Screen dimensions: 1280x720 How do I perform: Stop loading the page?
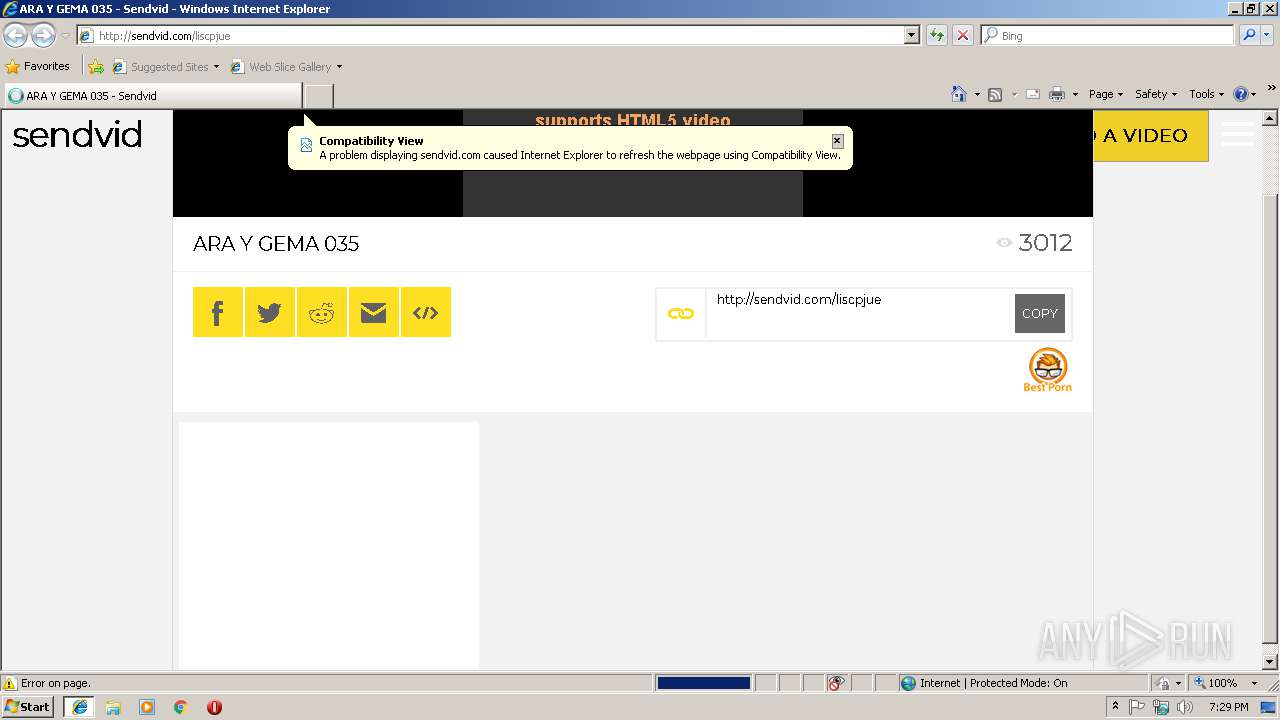tap(962, 35)
